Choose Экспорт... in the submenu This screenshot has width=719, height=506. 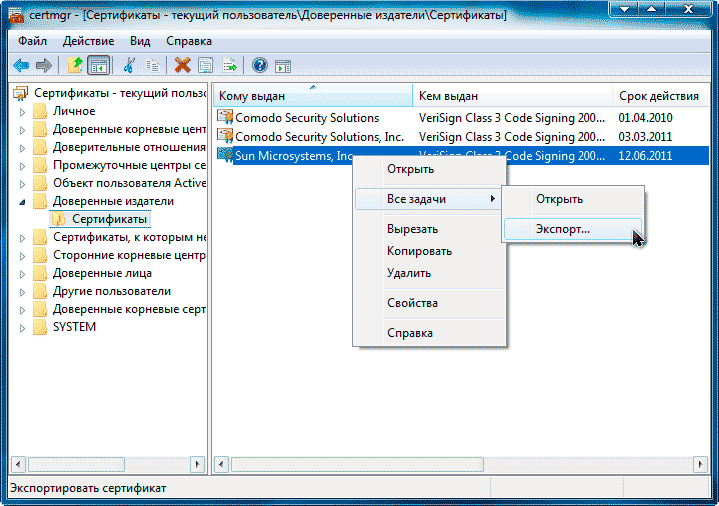click(x=573, y=229)
